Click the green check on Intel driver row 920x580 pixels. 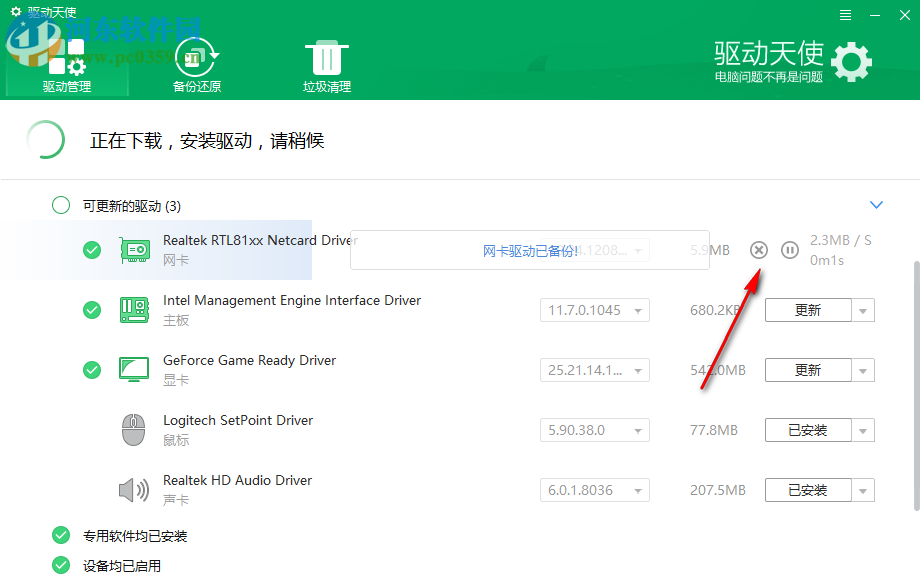(x=92, y=310)
